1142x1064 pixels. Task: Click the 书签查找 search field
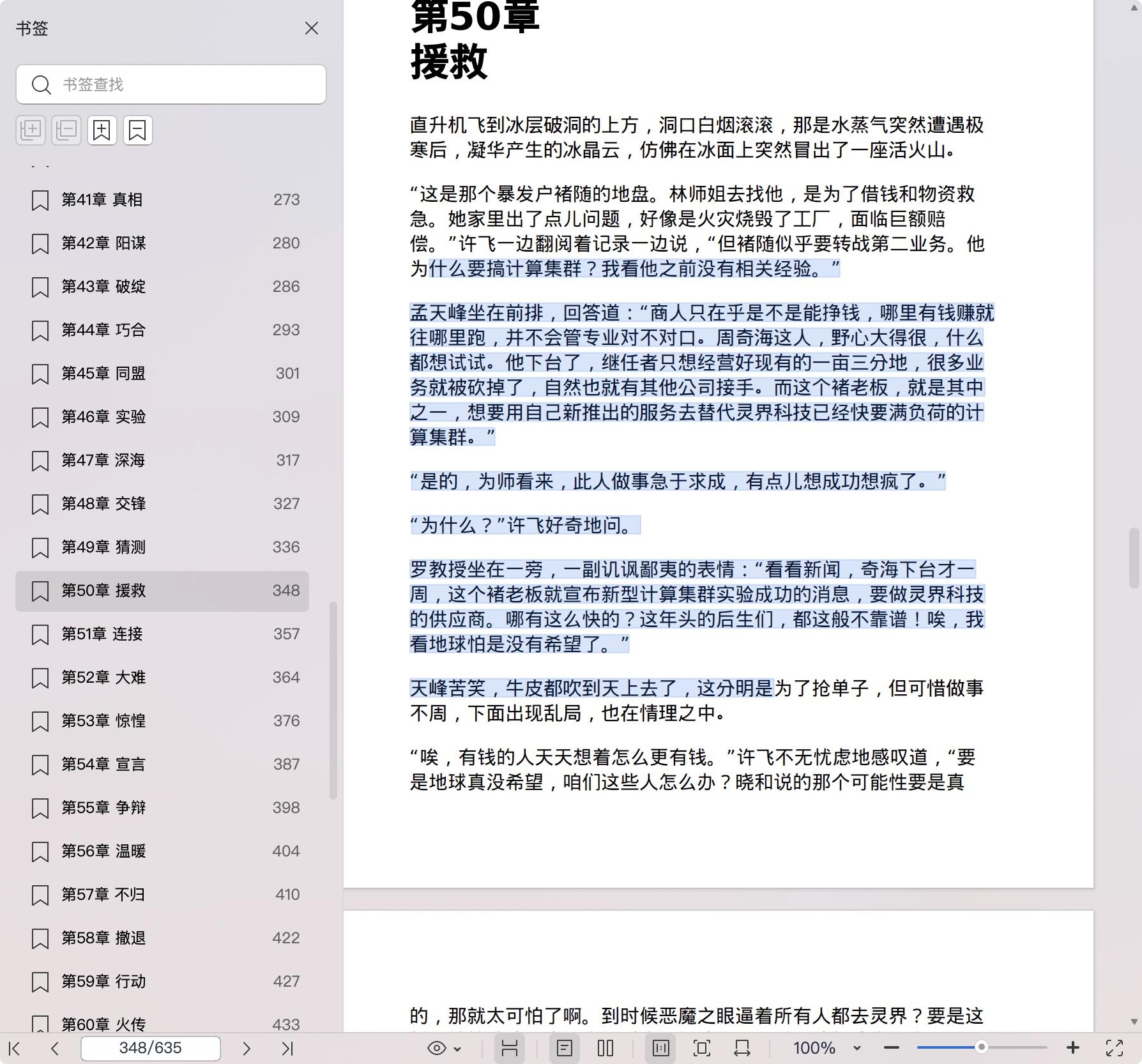point(171,84)
